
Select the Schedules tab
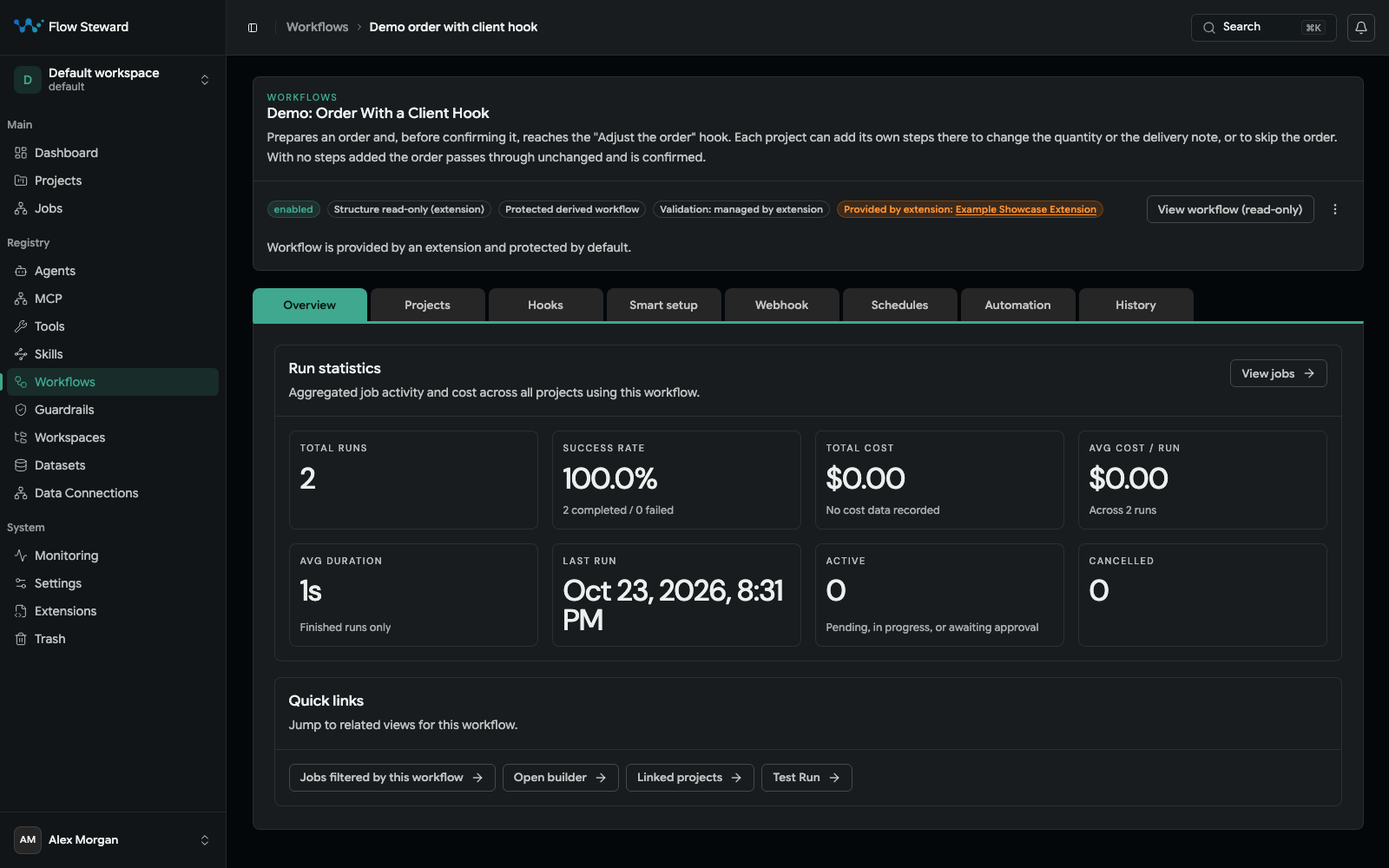point(899,306)
